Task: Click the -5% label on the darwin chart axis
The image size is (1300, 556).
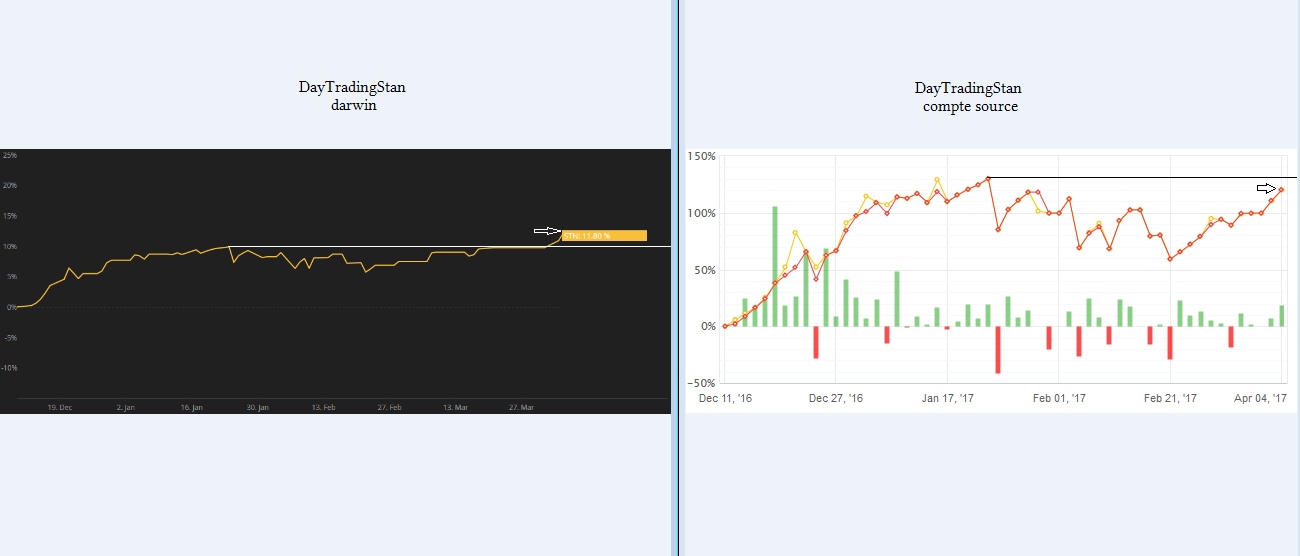Action: coord(10,338)
